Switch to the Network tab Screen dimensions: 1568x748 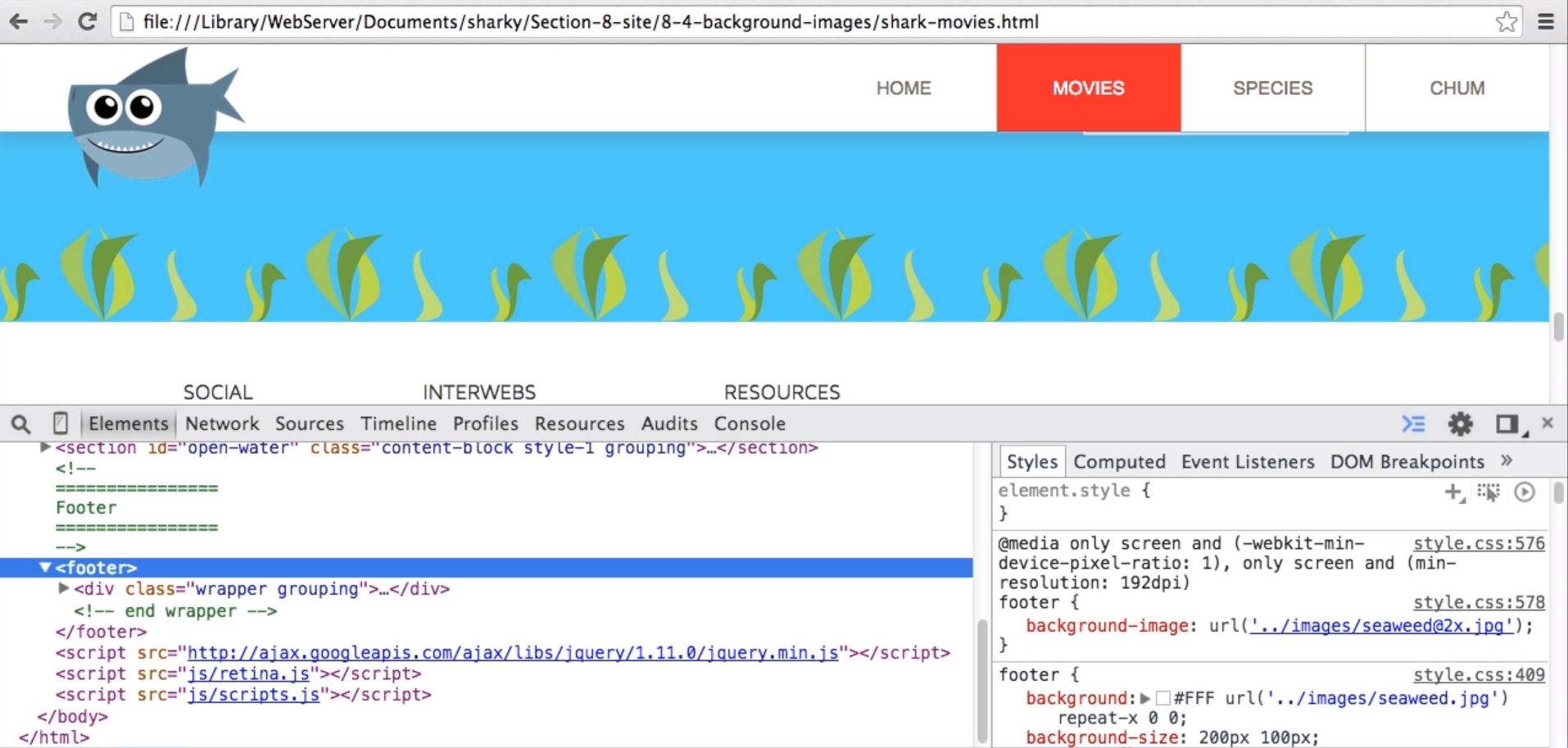click(221, 424)
